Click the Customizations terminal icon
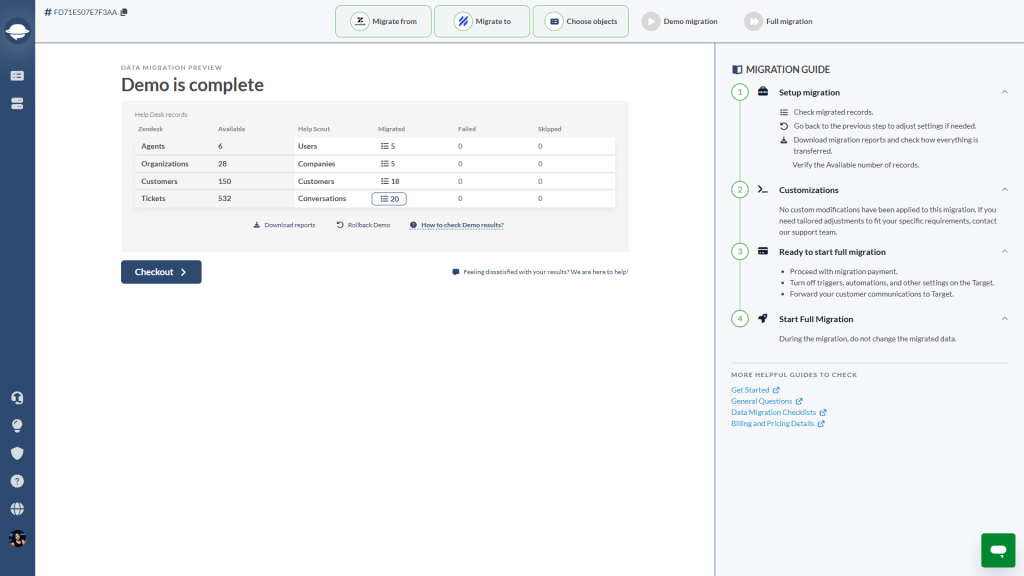This screenshot has height=576, width=1024. (x=763, y=189)
